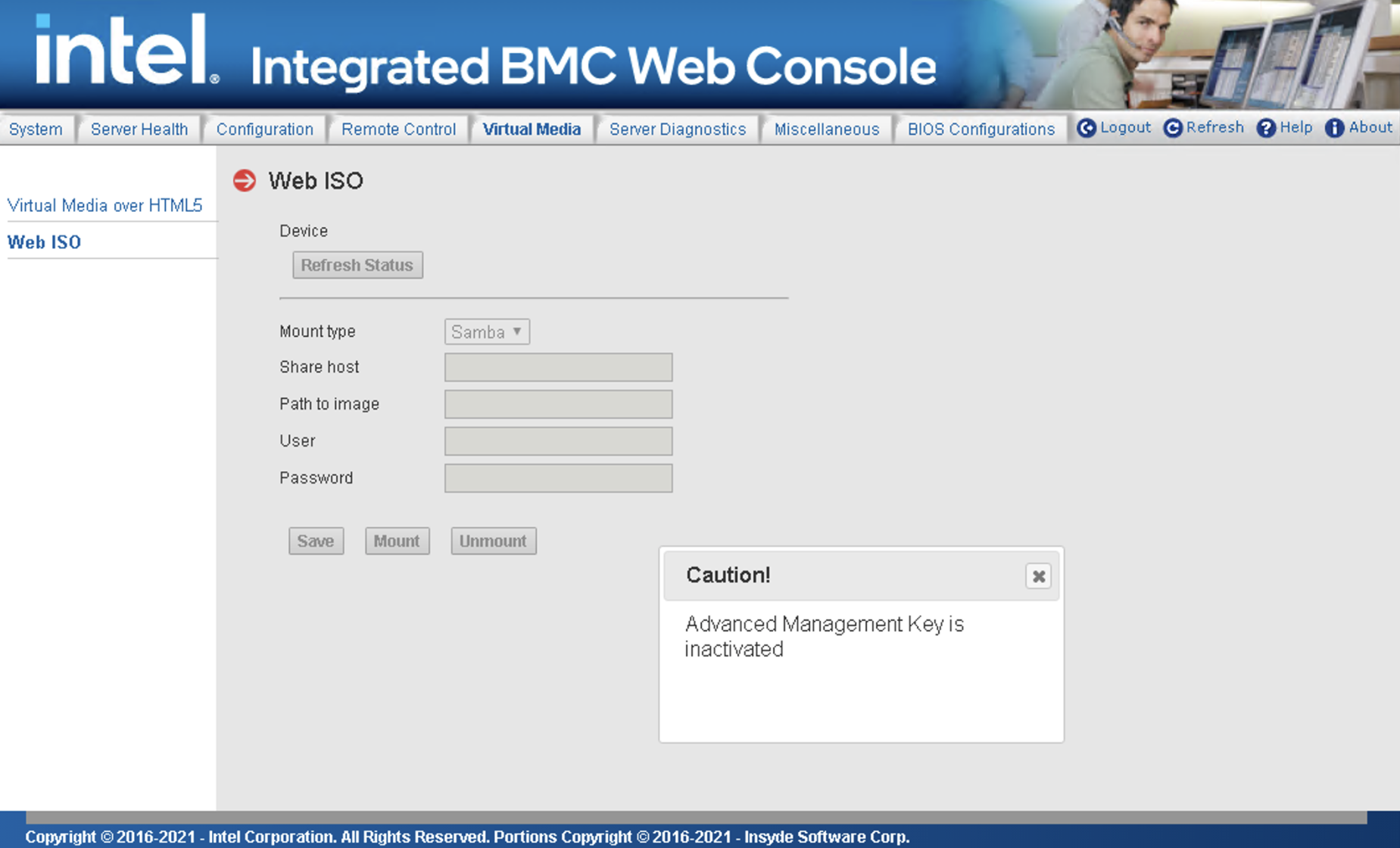Click the Mount type label

(x=317, y=332)
